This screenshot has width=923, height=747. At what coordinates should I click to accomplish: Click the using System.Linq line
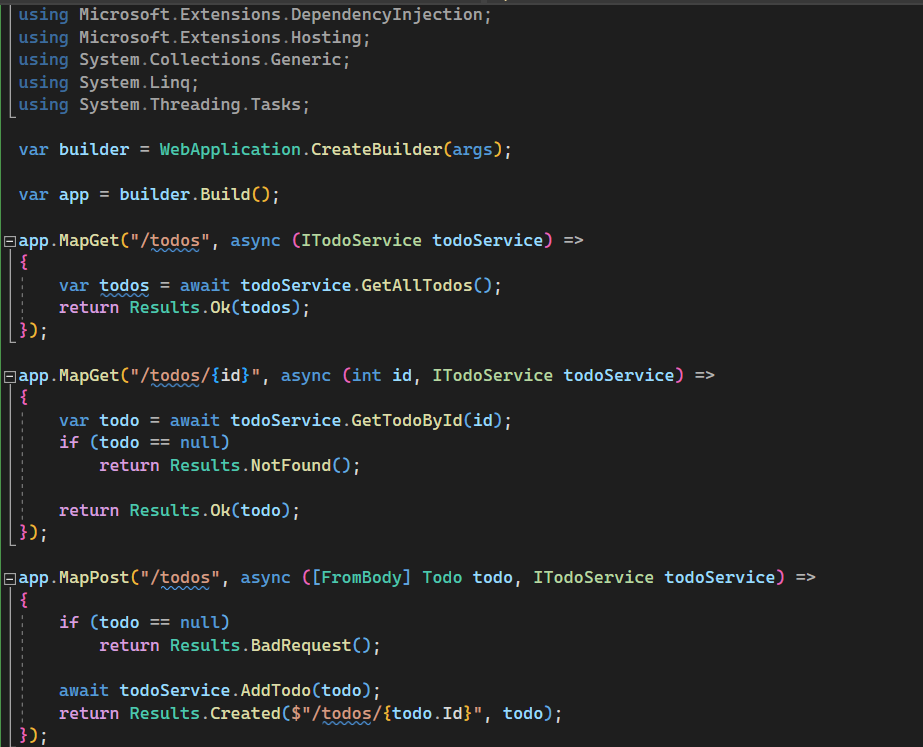108,83
